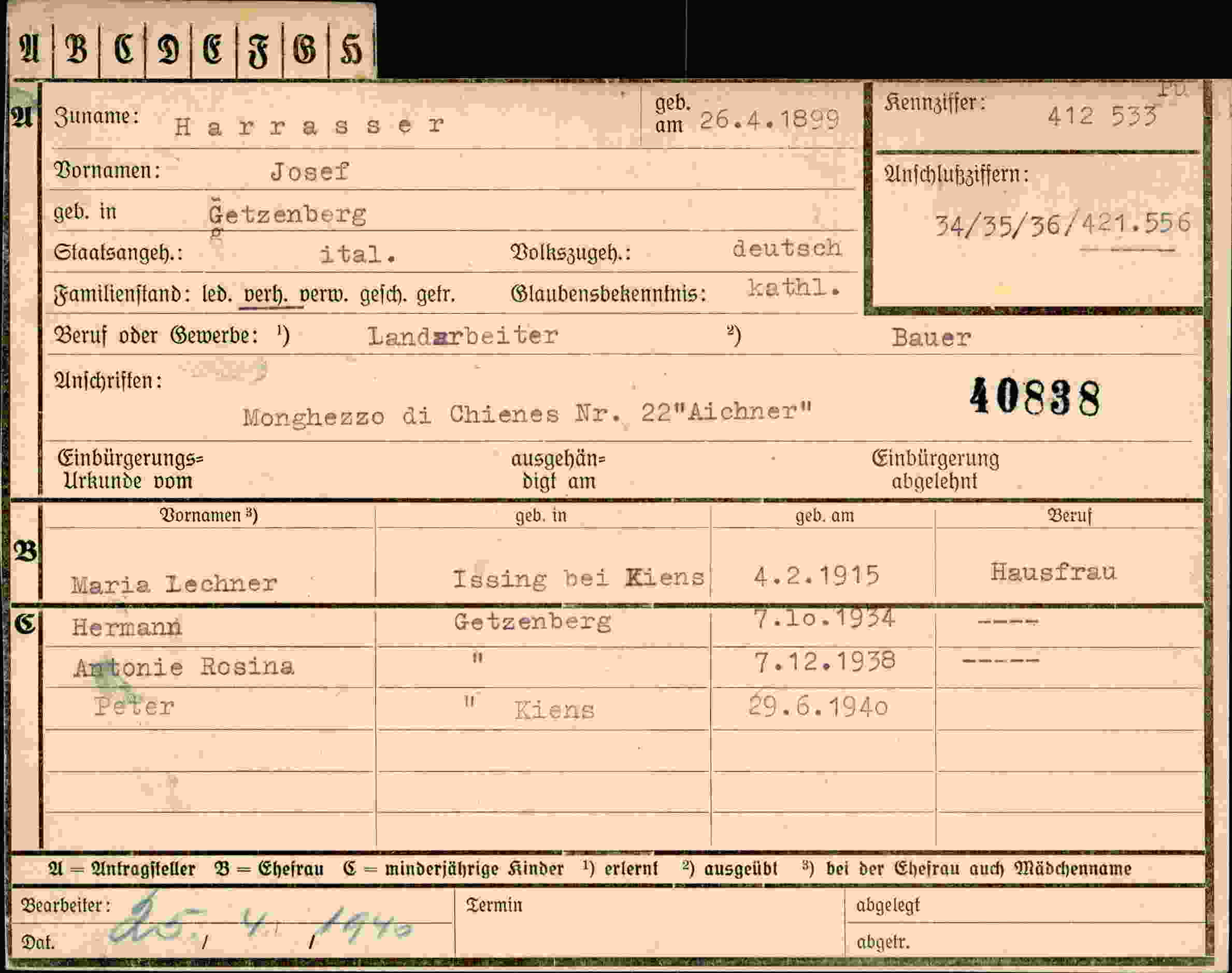The image size is (1232, 973).
Task: Click applicant's birthplace 'Getzenberg' next to 'geb. in'
Action: (288, 214)
